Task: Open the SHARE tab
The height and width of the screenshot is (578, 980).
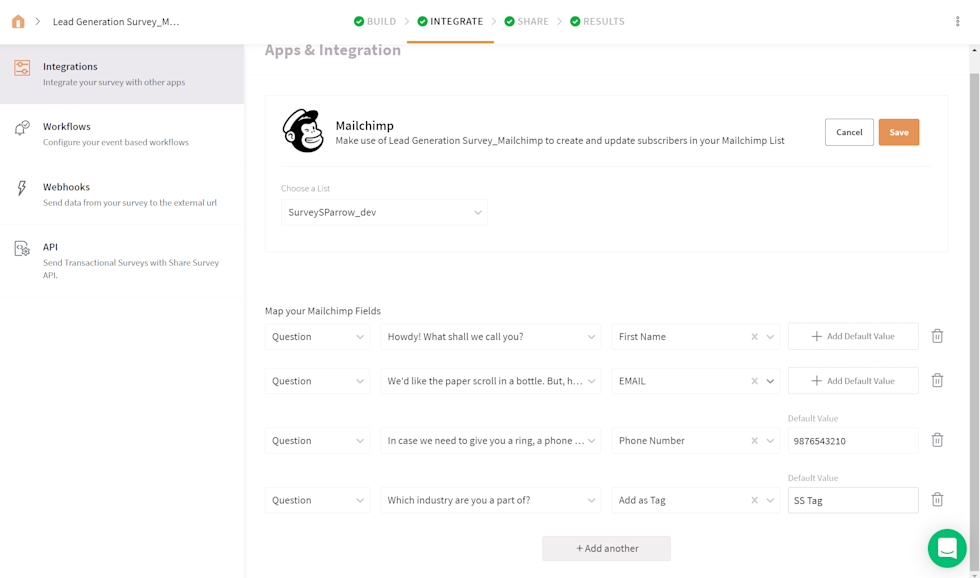Action: 526,20
